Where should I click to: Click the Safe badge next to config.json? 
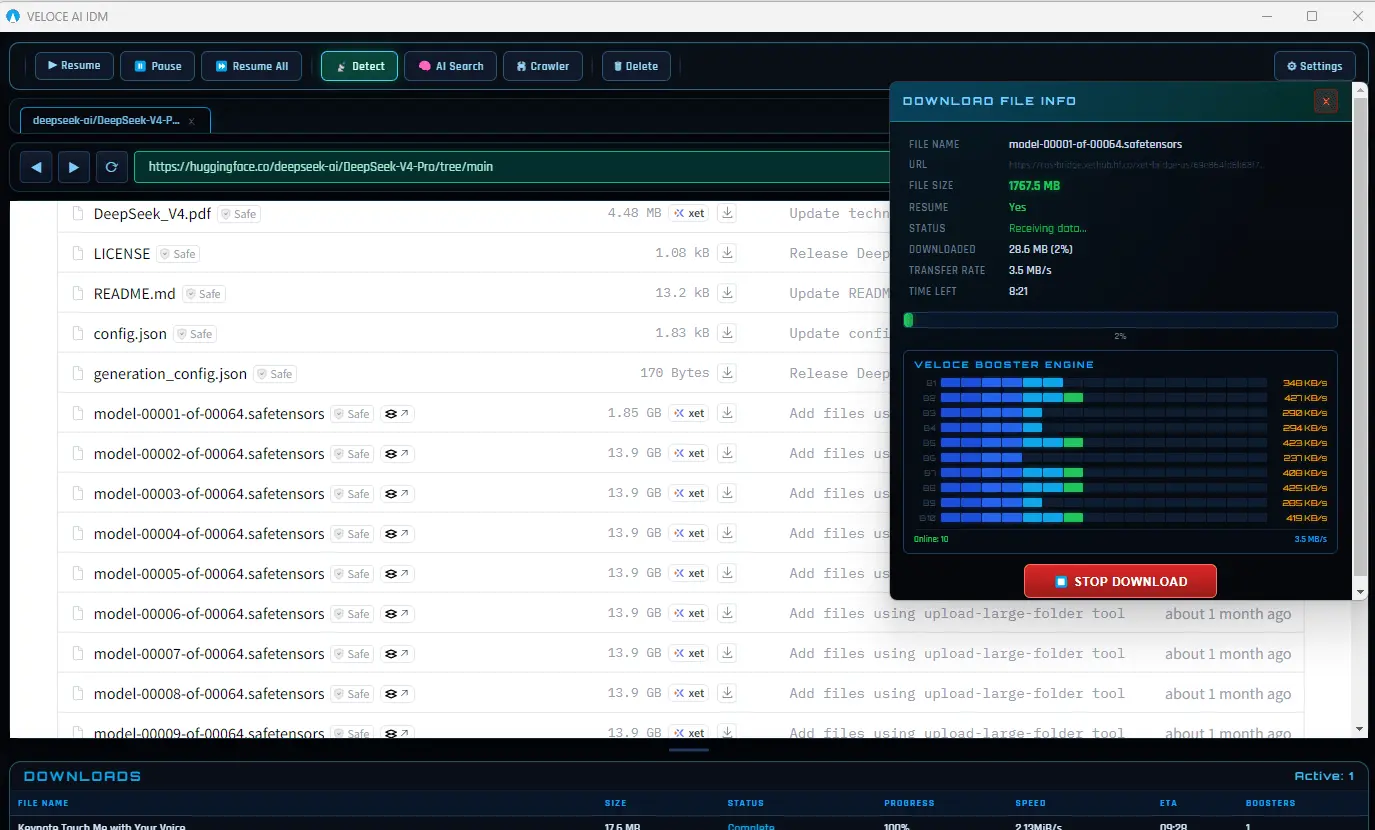tap(195, 334)
